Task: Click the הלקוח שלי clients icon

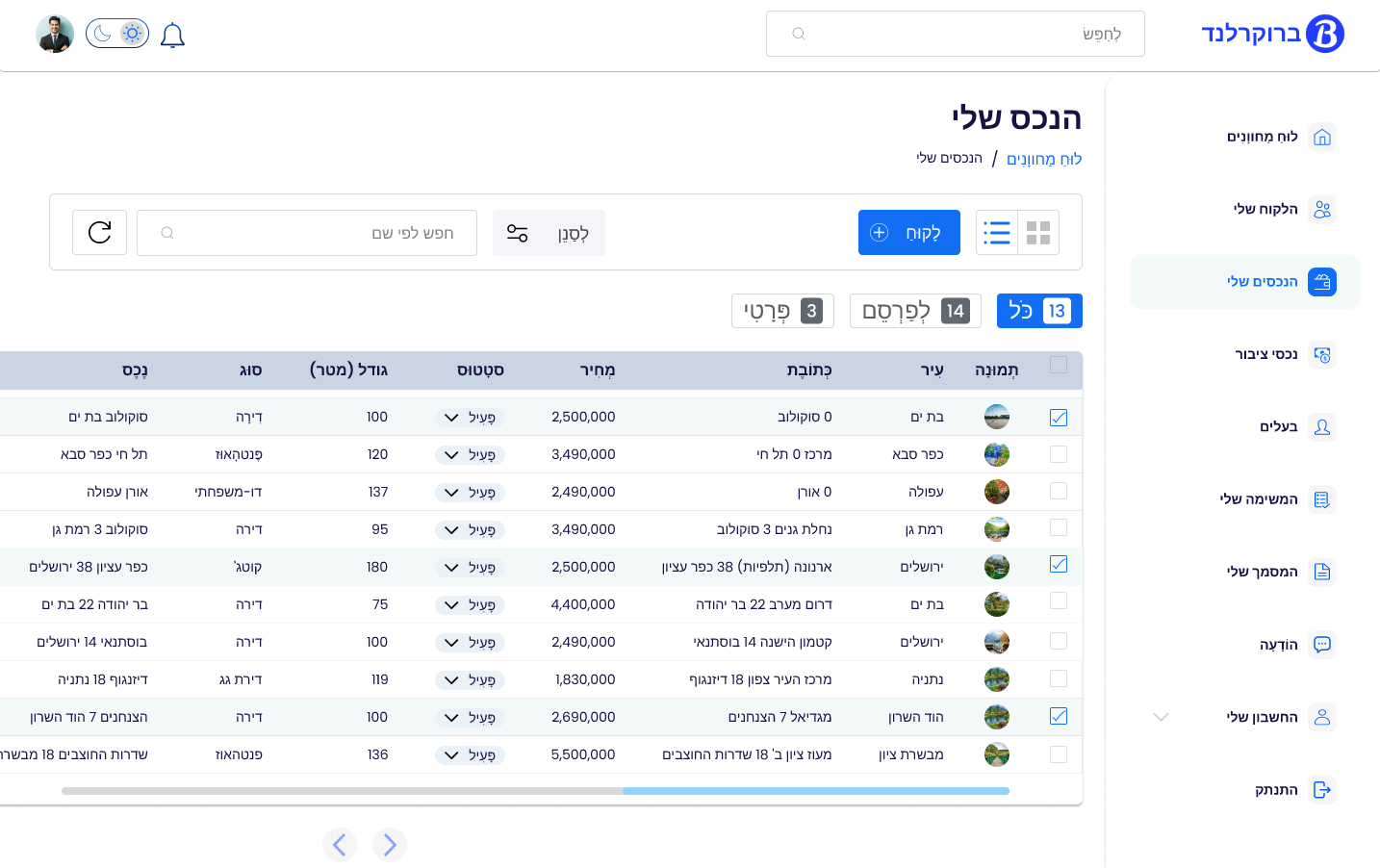Action: (1322, 209)
